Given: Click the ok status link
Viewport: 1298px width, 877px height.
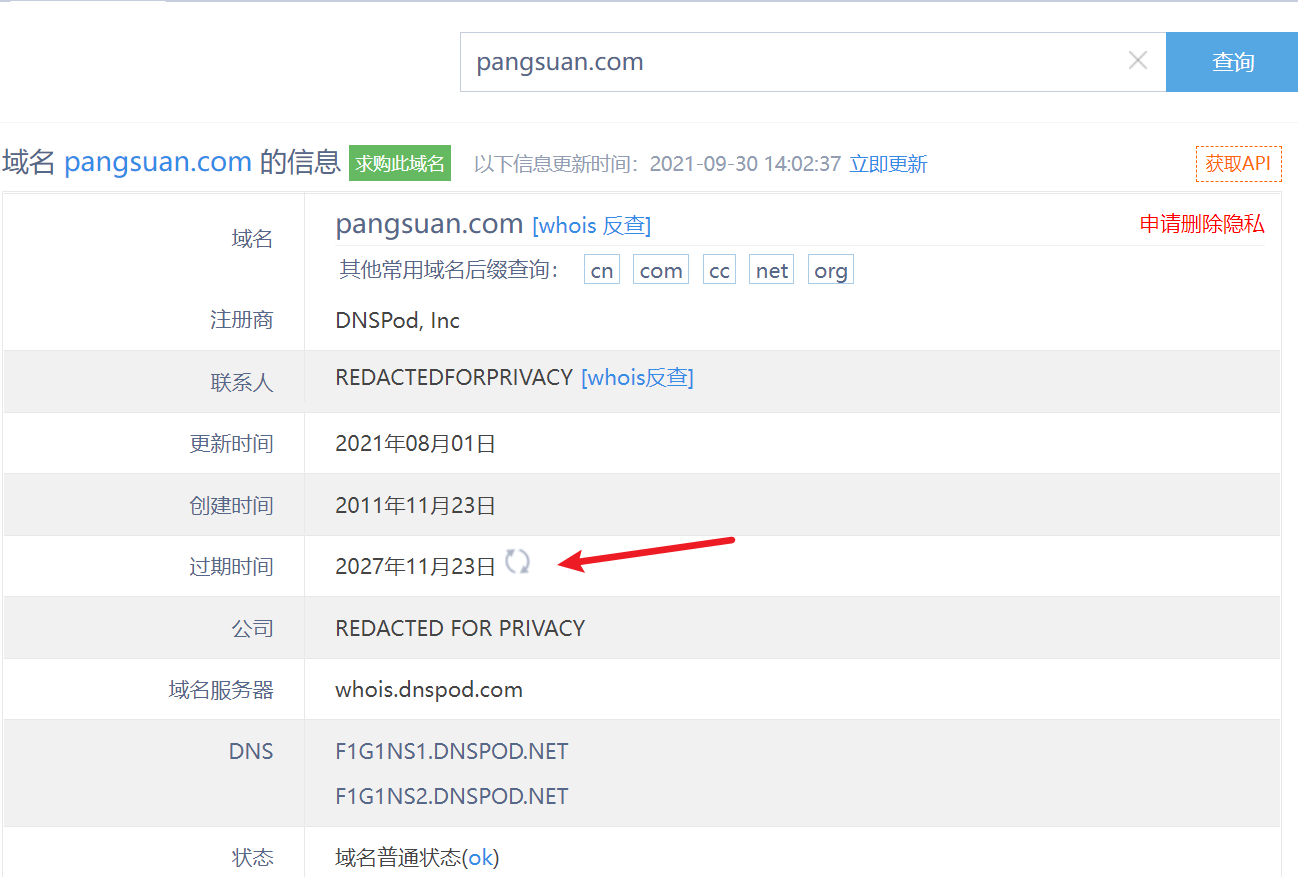Looking at the screenshot, I should (481, 857).
